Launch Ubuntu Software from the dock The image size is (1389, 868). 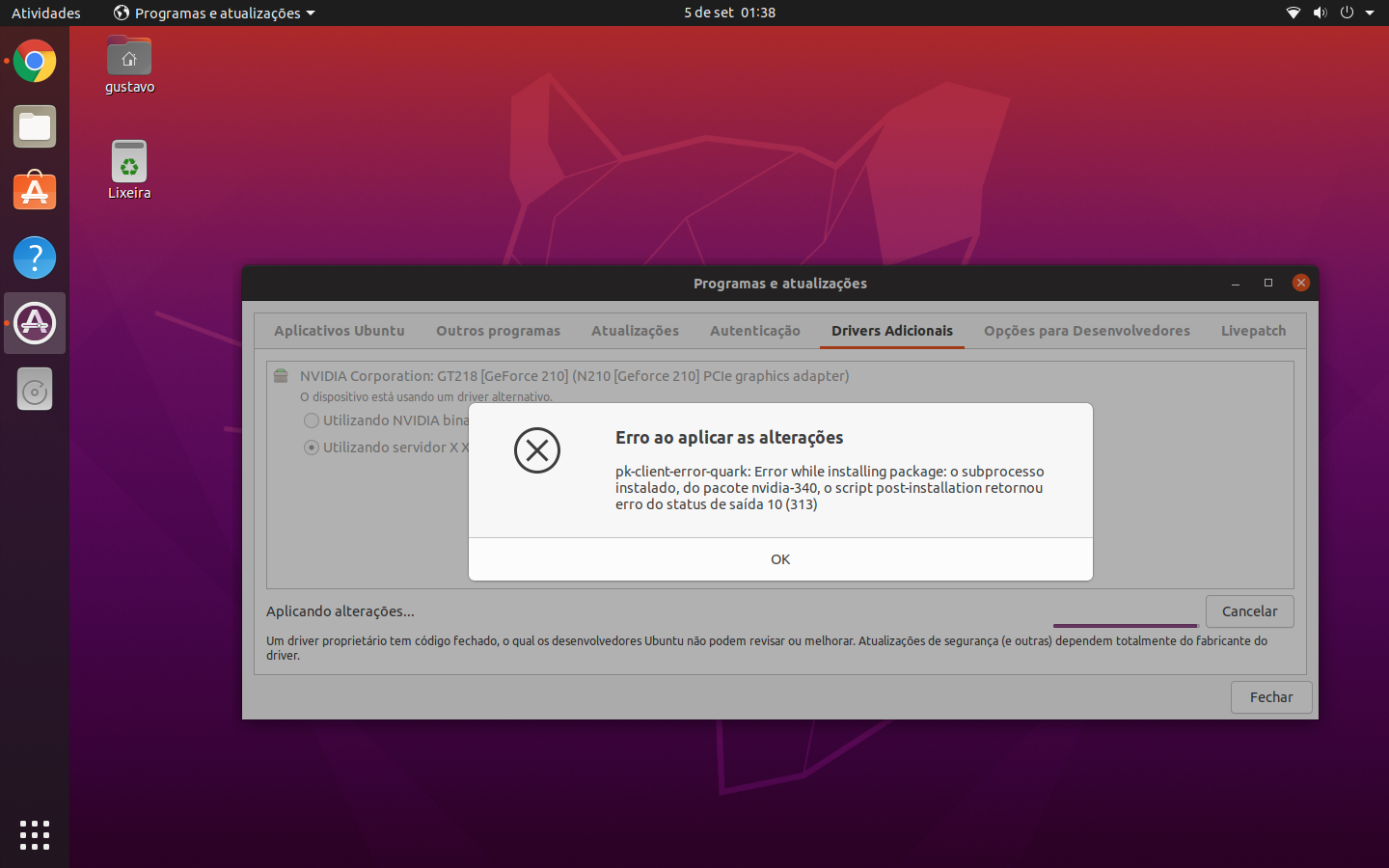pyautogui.click(x=35, y=191)
